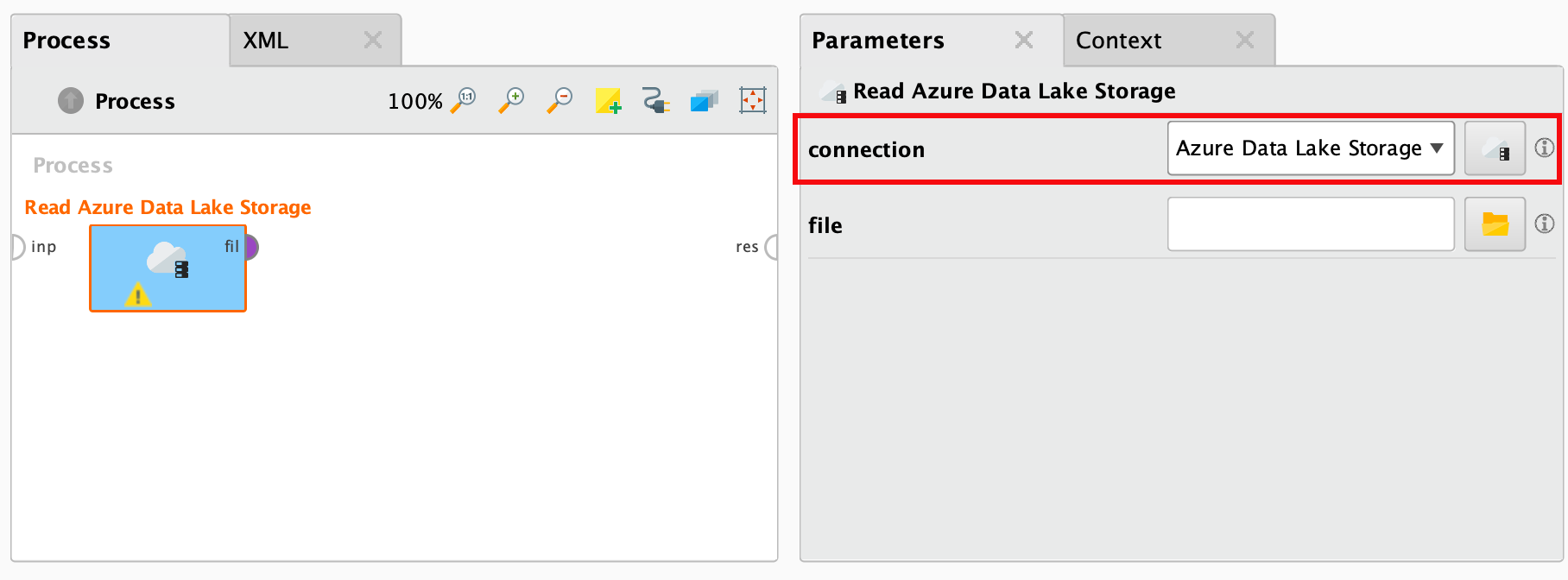Auto-wire operators with the connection icon

(656, 100)
